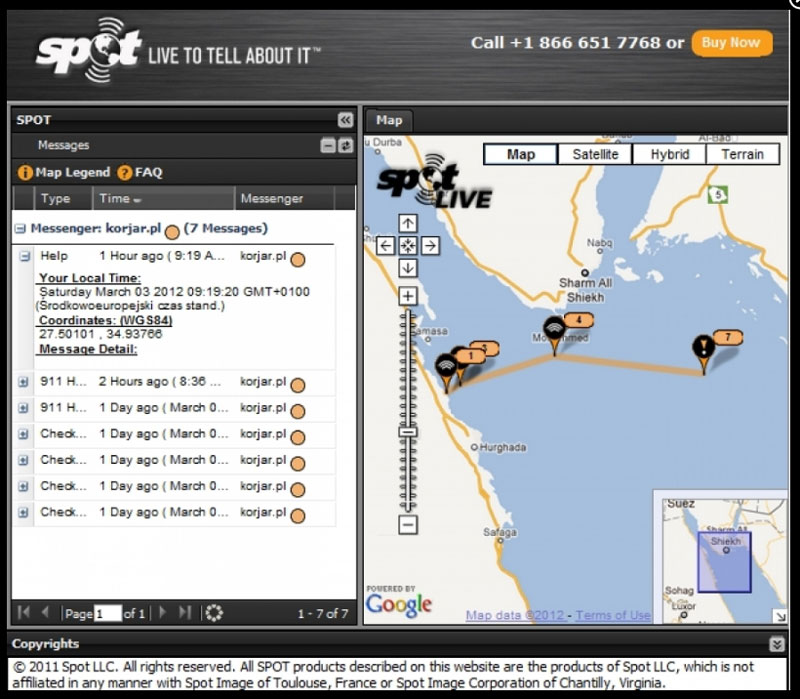Minimize the Messages section
The height and width of the screenshot is (699, 800).
328,146
